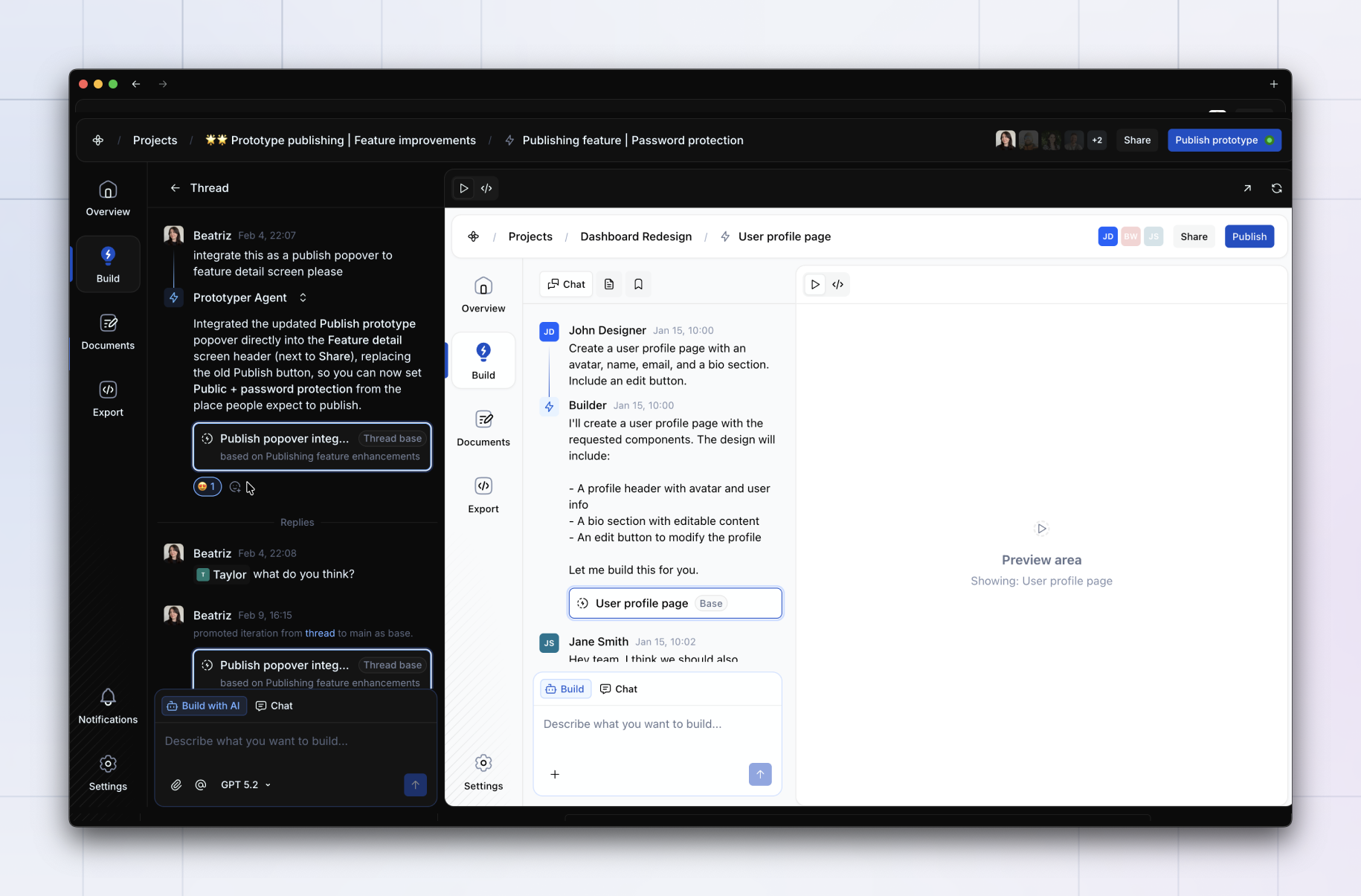Open Export in the outer dark sidebar
1361x896 pixels.
pyautogui.click(x=108, y=399)
